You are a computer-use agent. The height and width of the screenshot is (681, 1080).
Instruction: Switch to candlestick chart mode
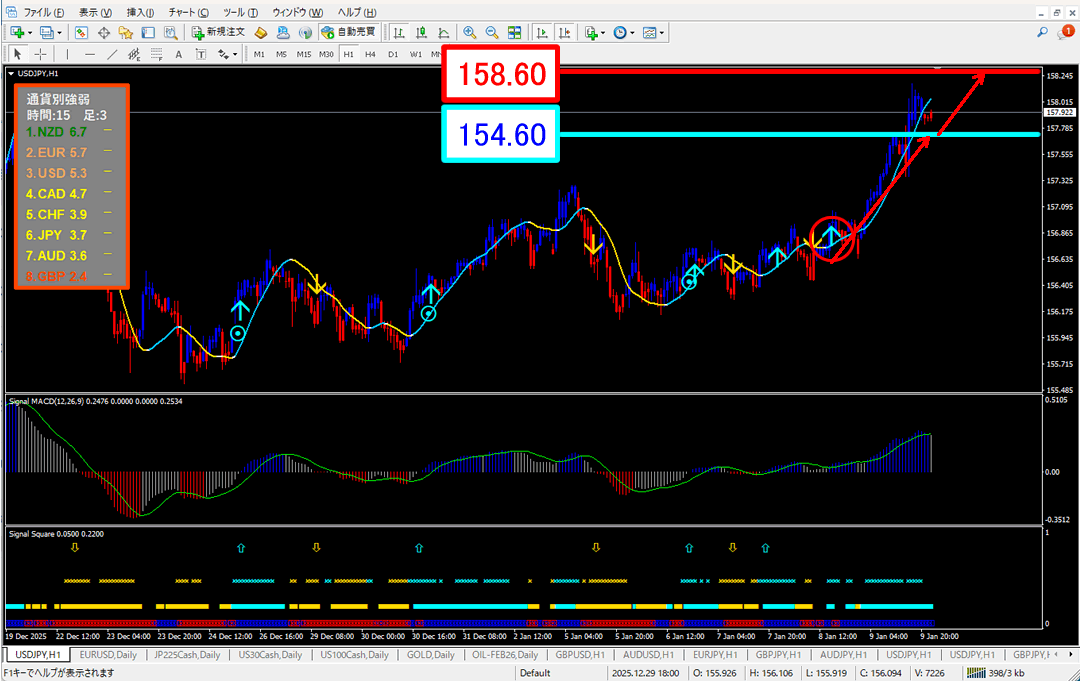tap(419, 32)
